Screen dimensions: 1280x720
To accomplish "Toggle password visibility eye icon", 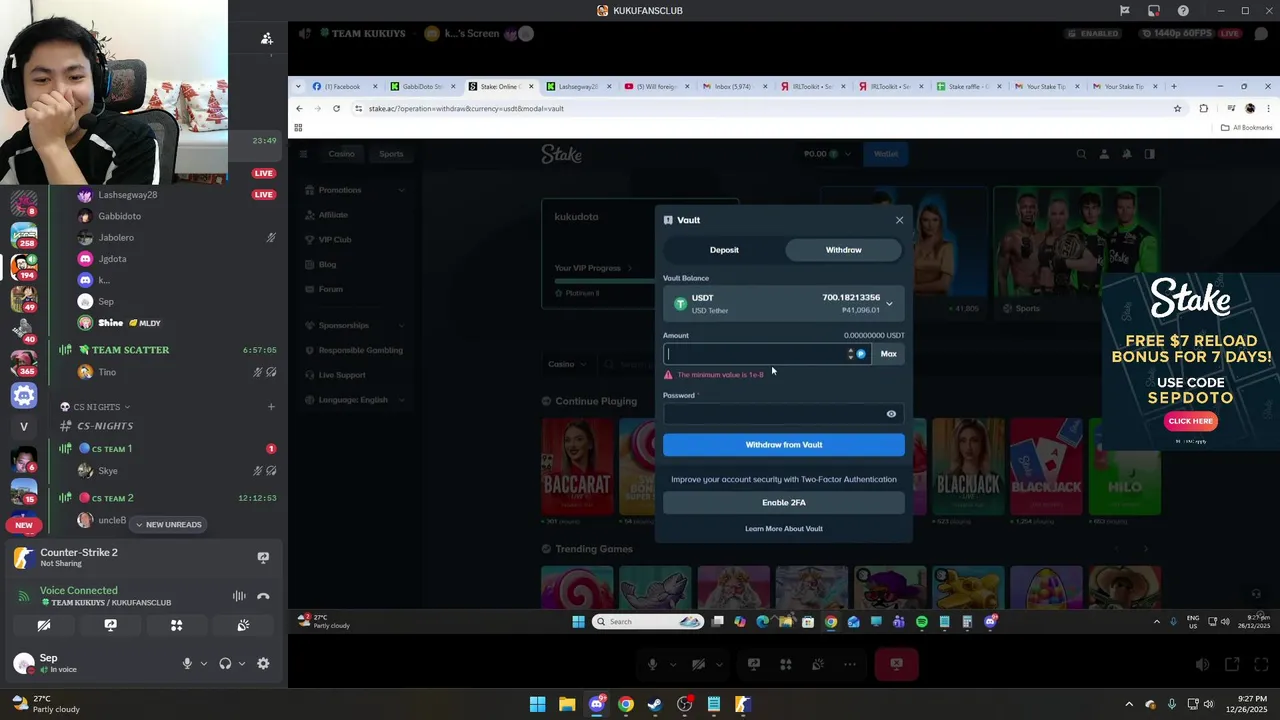I will coord(891,414).
